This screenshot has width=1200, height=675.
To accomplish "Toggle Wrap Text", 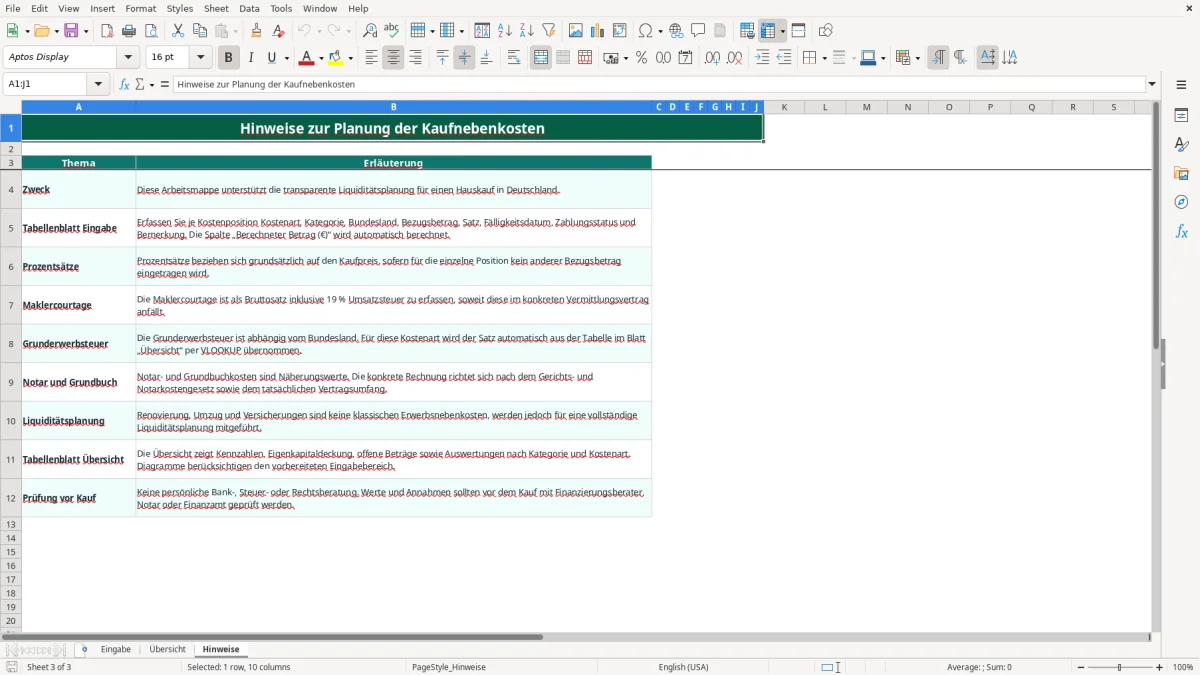I will (514, 58).
